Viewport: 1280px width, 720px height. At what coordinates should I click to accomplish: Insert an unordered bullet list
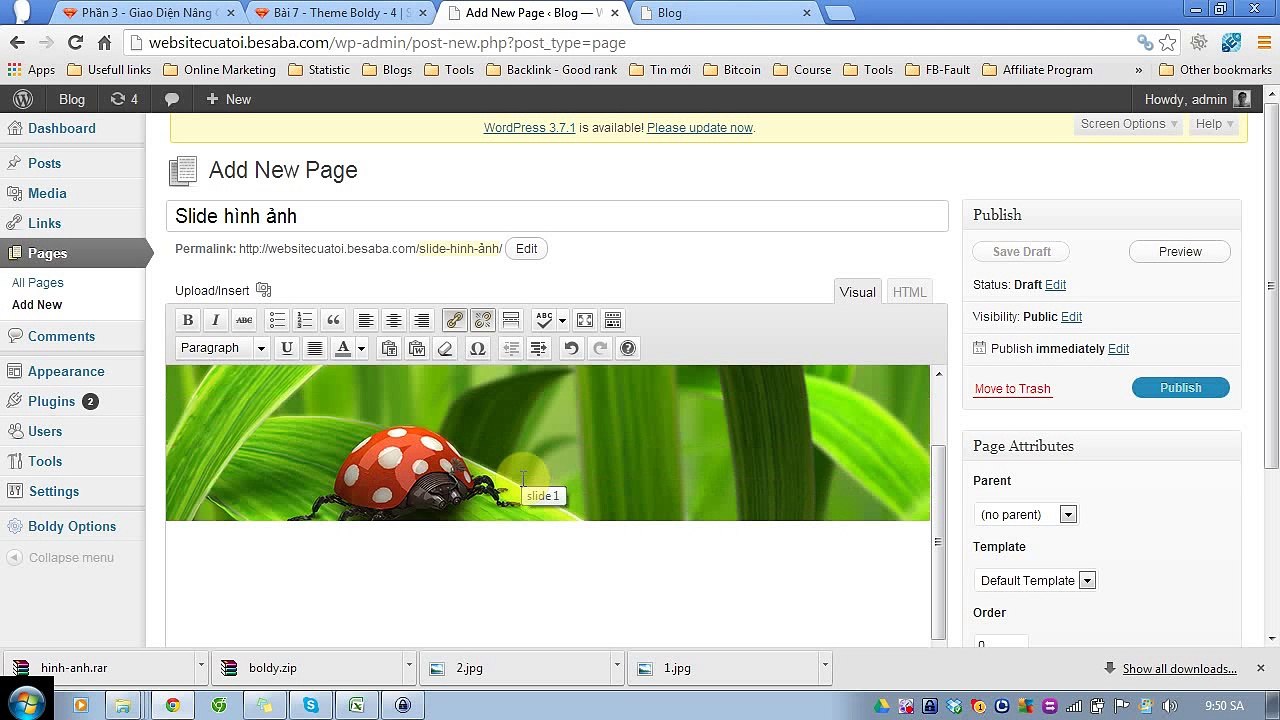pyautogui.click(x=277, y=320)
